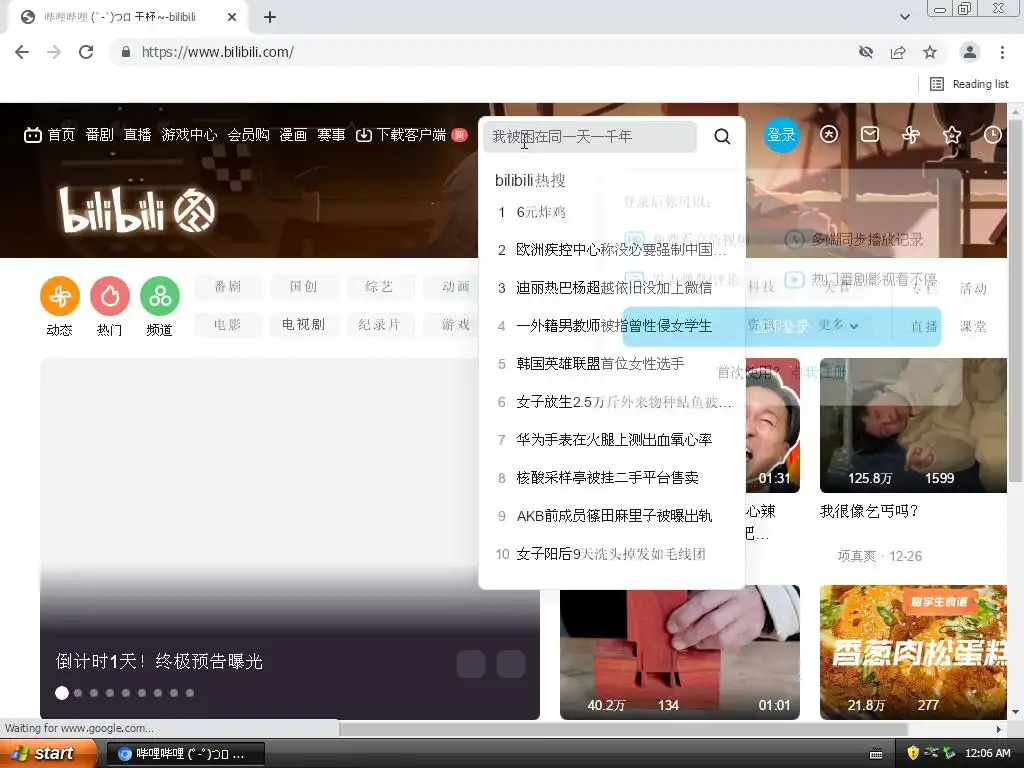Open the 大会员 membership icon
Screen dimensions: 1024x768
(829, 135)
